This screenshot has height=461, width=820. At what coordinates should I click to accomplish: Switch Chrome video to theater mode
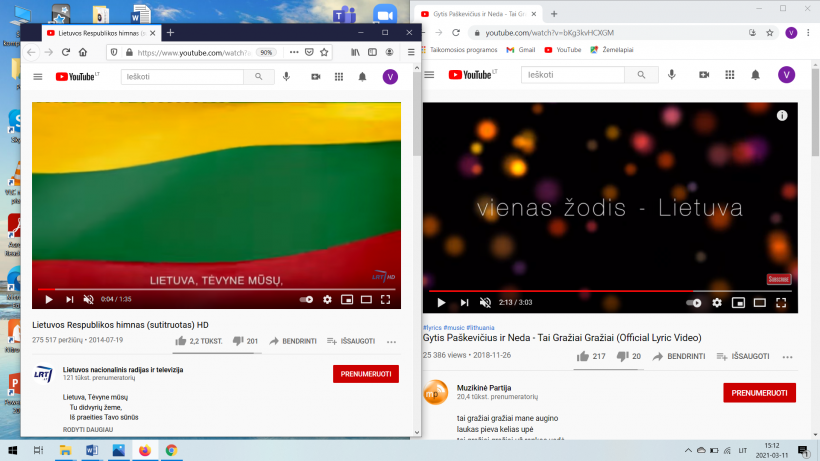(760, 303)
